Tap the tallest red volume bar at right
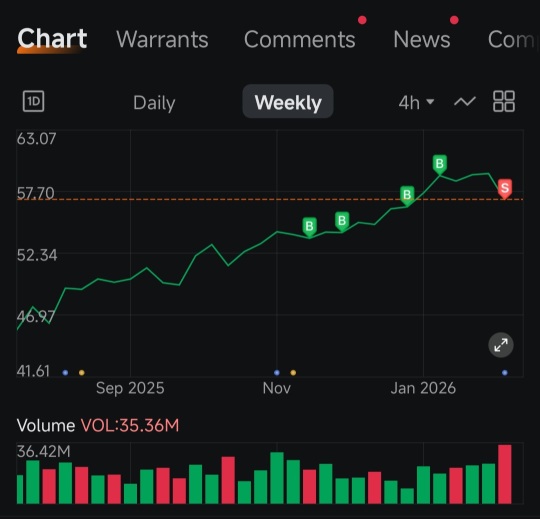Image resolution: width=540 pixels, height=519 pixels. [505, 474]
